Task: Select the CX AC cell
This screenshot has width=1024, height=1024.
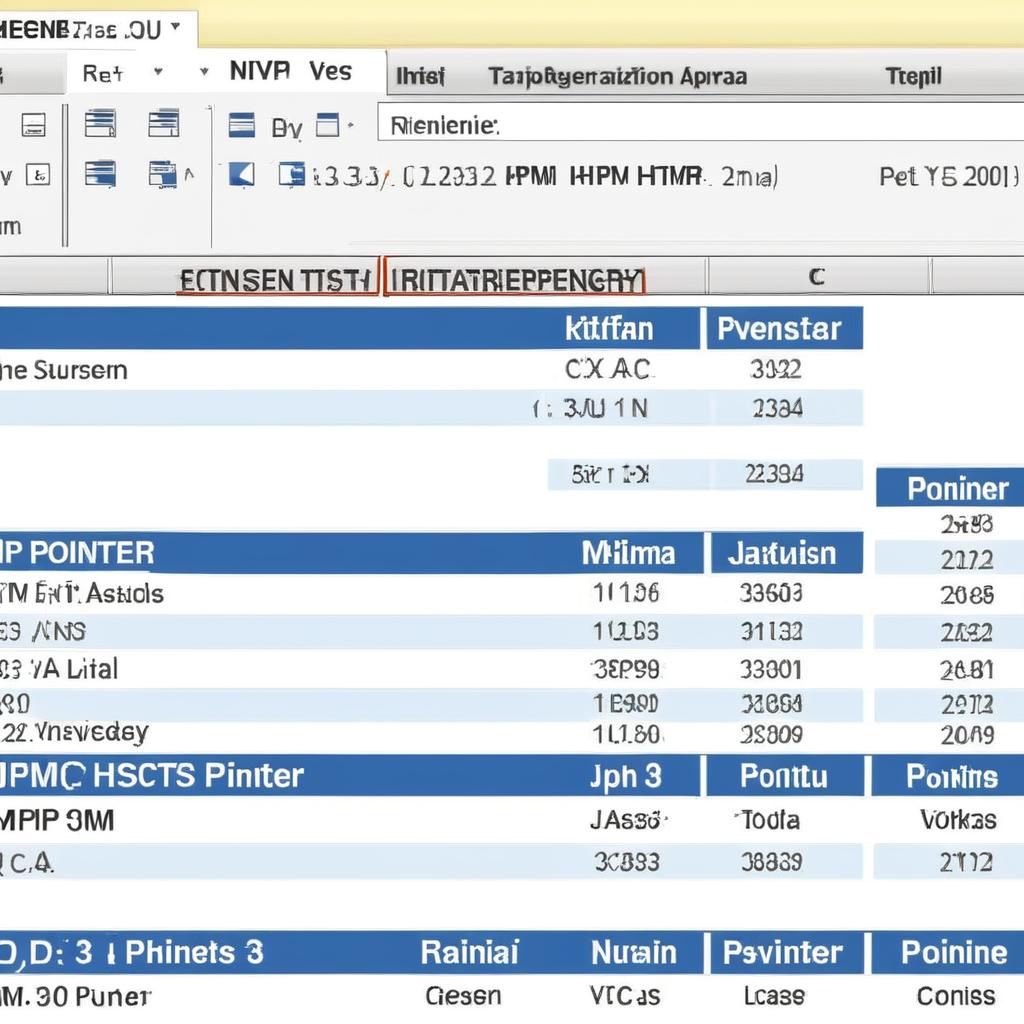Action: click(x=609, y=370)
